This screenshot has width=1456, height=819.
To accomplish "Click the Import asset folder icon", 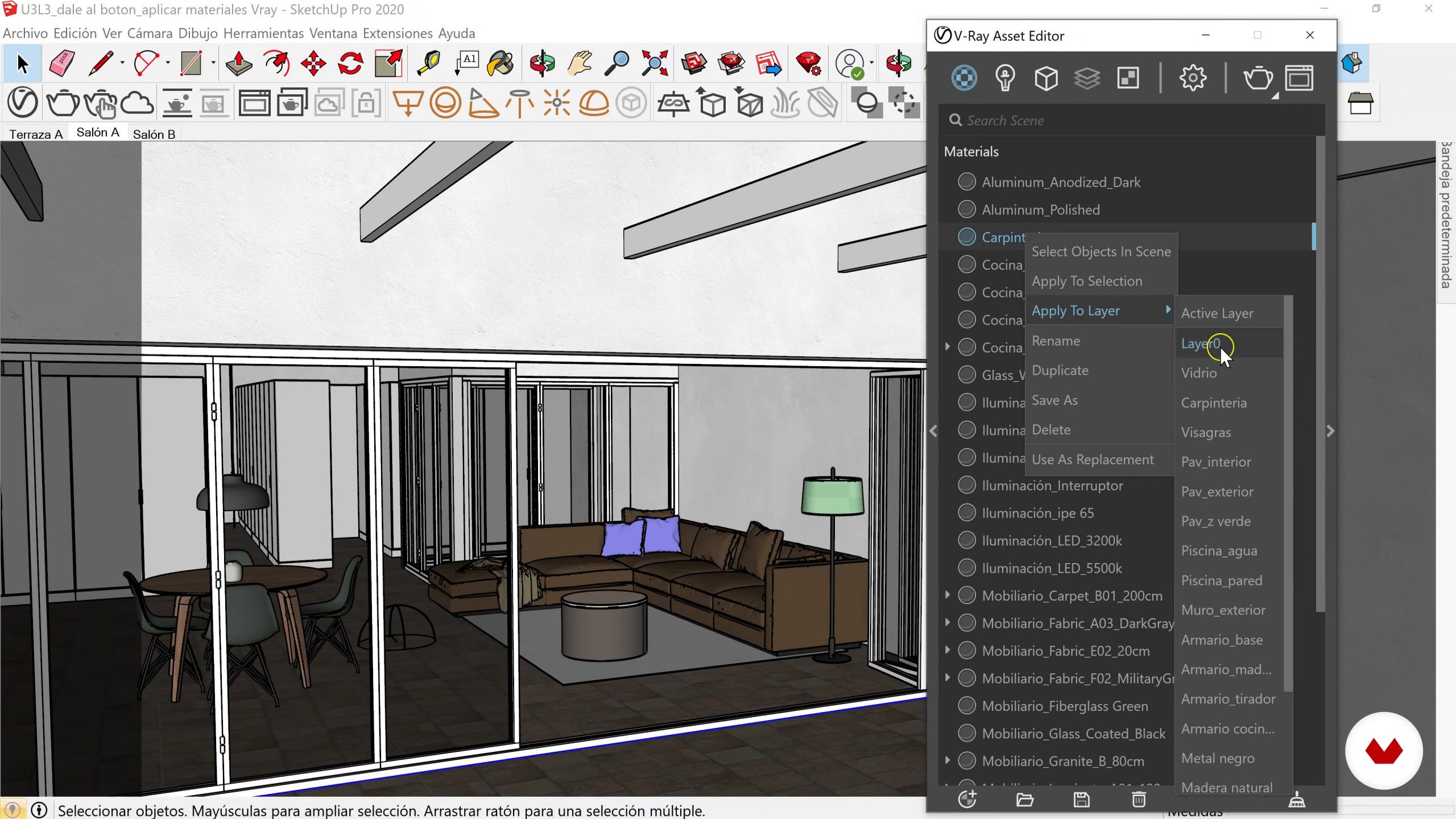I will coord(1024,800).
